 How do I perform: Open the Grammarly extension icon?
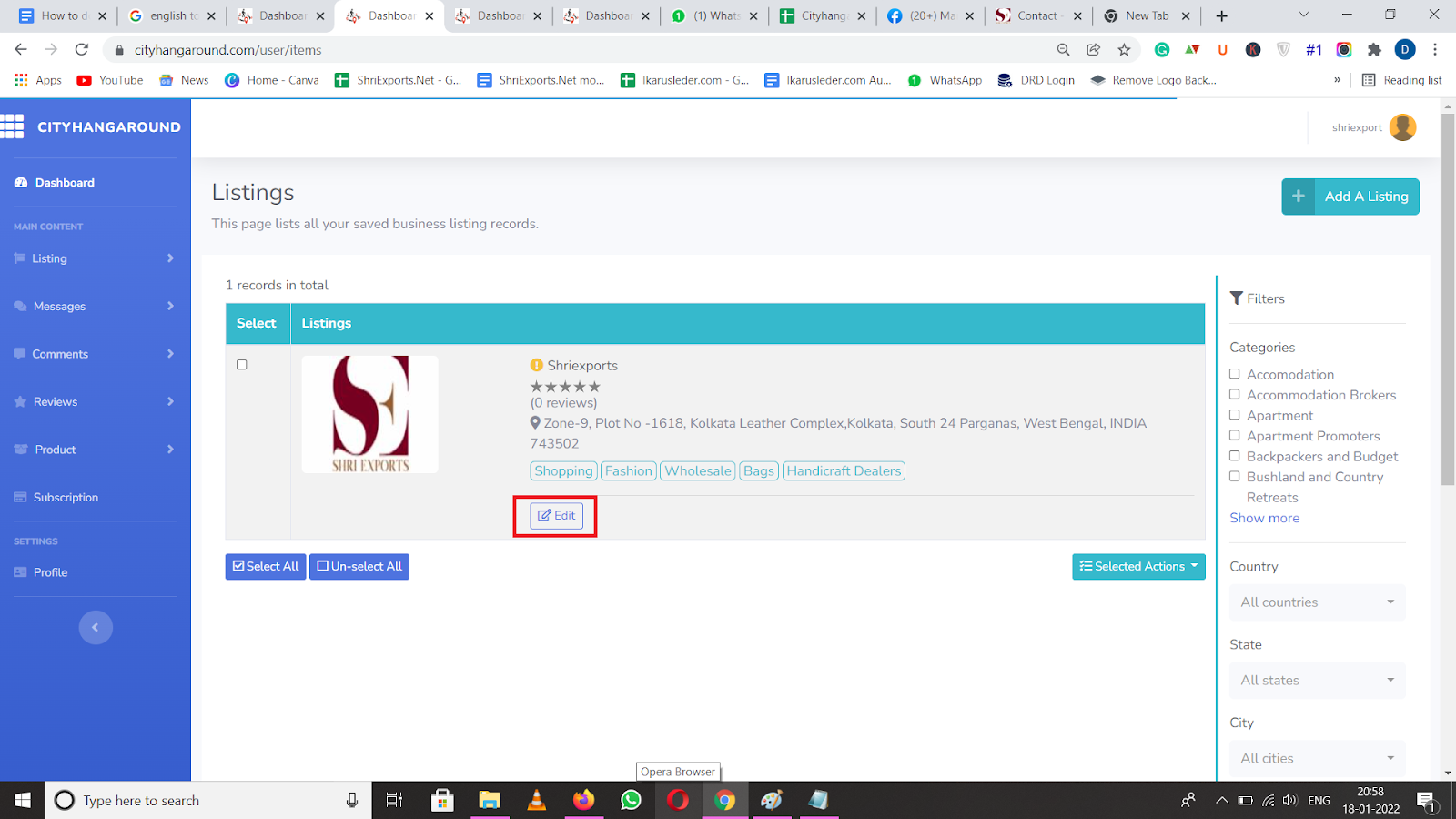pyautogui.click(x=1162, y=50)
